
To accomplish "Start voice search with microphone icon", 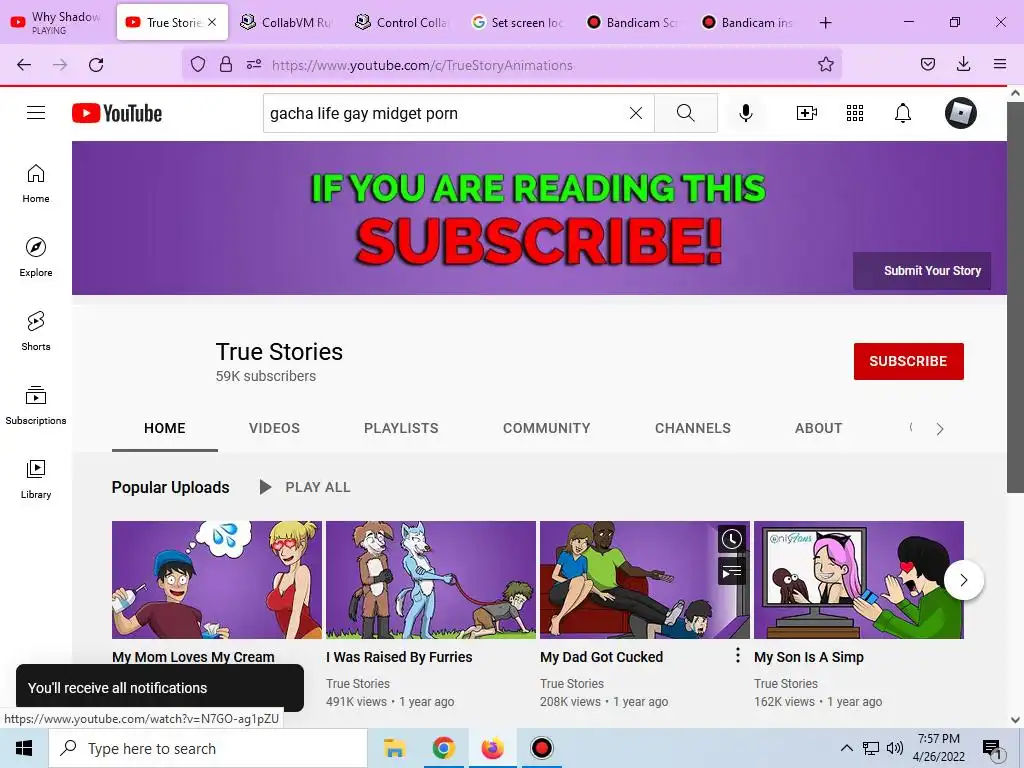I will tap(746, 113).
